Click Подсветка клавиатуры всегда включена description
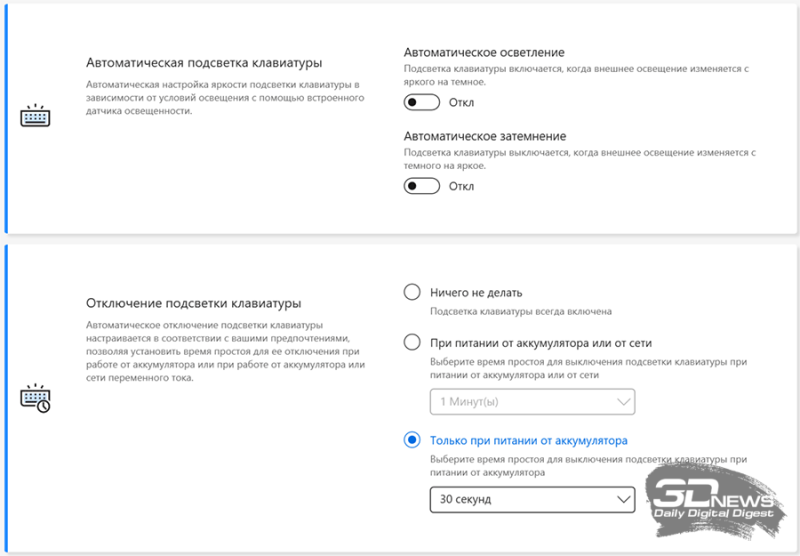 pos(520,311)
